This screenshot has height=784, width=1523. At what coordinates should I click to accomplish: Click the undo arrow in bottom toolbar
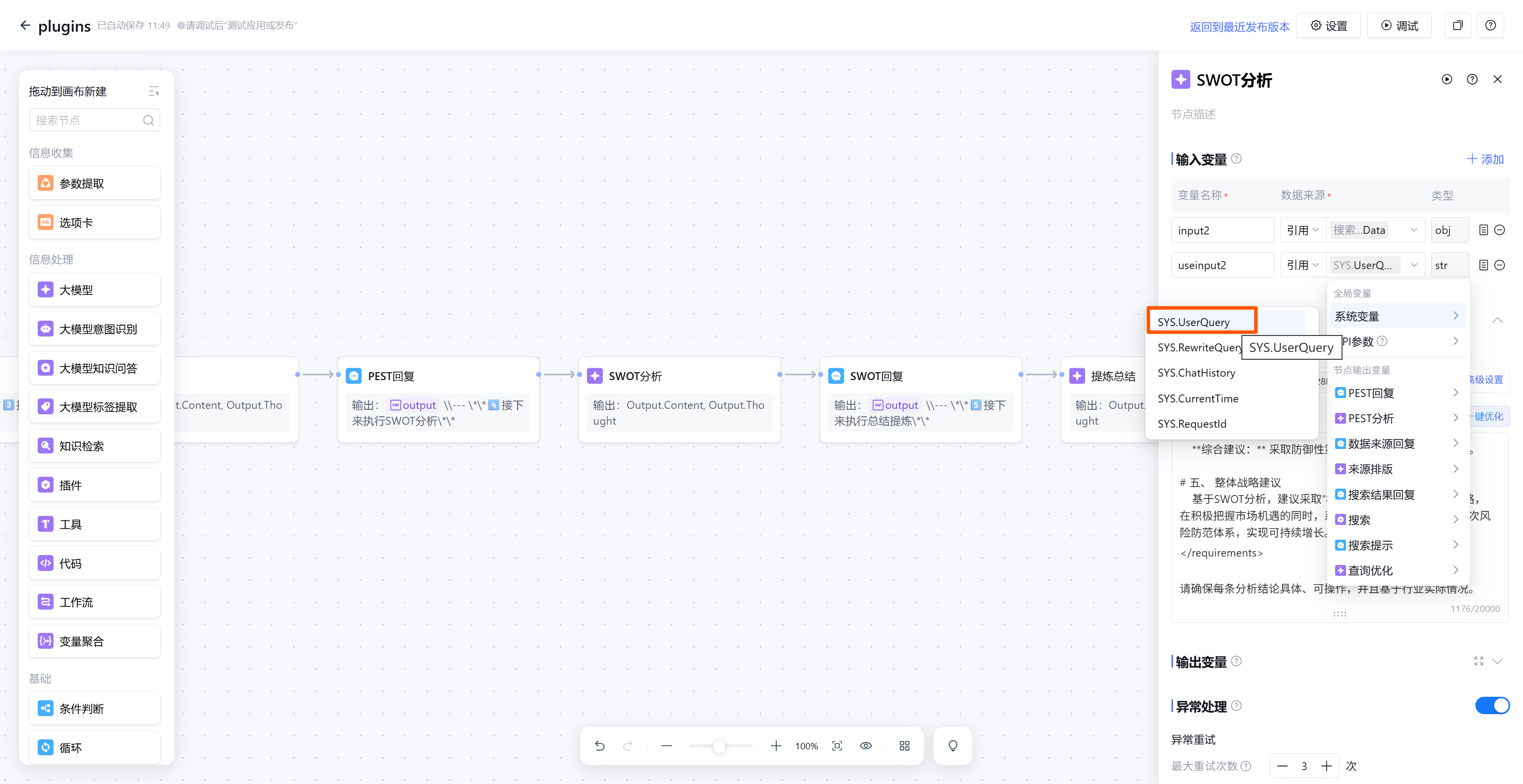(599, 746)
